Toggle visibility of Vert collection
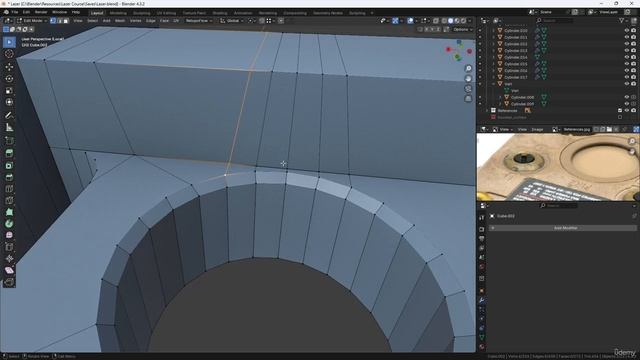Screen dimensions: 640x360 [627, 84]
